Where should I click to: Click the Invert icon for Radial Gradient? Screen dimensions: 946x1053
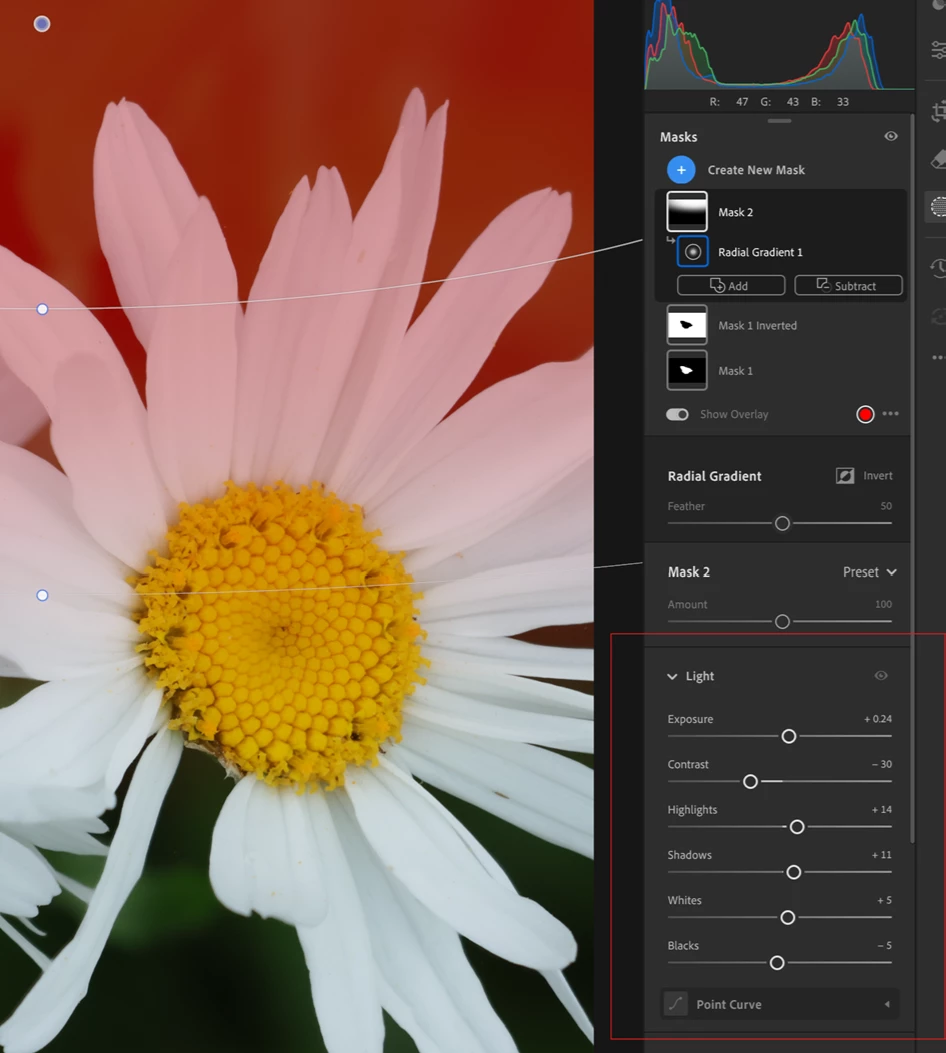[x=845, y=475]
